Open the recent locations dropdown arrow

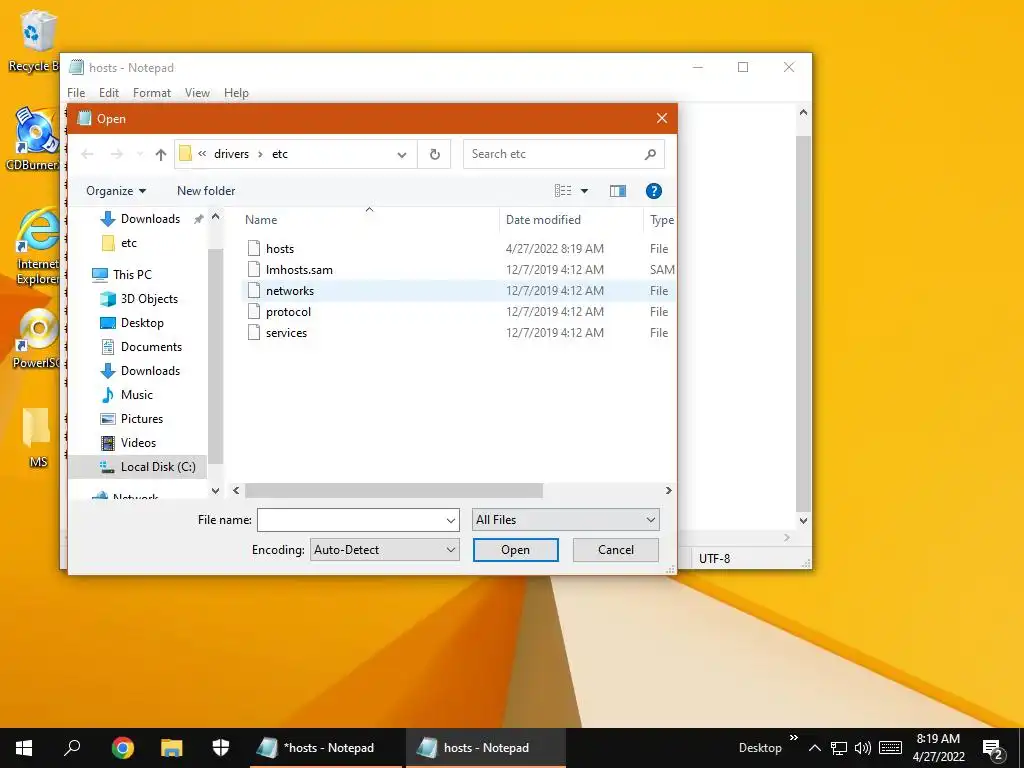(140, 154)
